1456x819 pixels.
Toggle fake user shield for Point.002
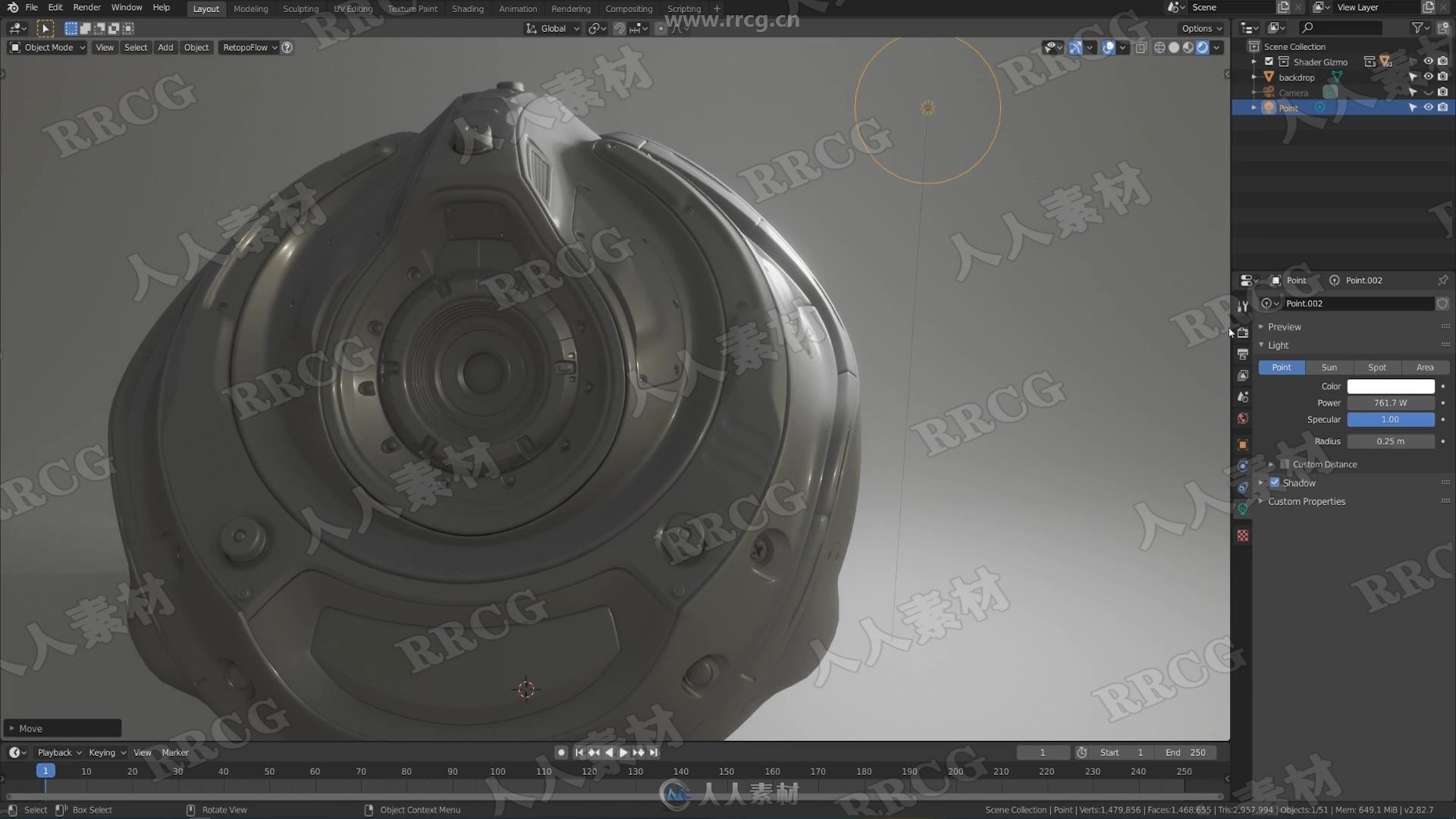coord(1442,303)
